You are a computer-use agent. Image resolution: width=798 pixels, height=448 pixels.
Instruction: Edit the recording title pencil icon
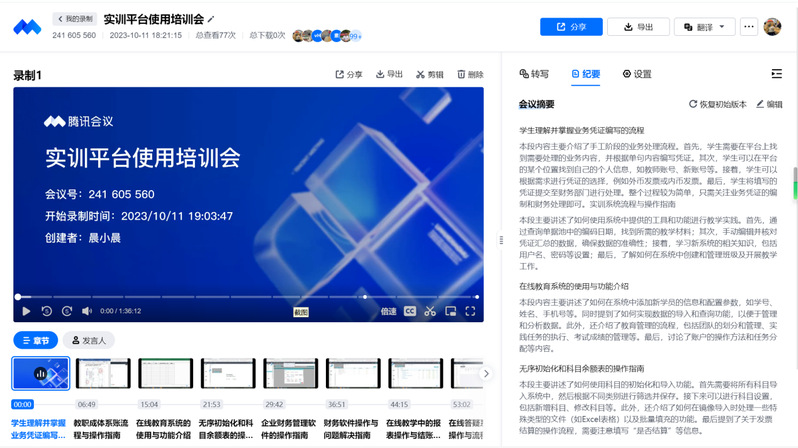211,19
